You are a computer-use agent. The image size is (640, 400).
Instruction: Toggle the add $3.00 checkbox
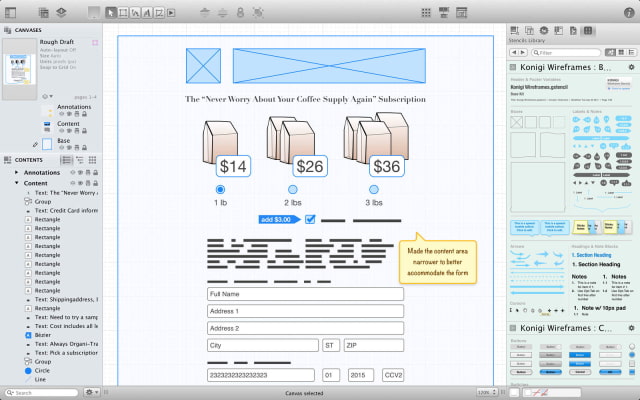pos(310,219)
